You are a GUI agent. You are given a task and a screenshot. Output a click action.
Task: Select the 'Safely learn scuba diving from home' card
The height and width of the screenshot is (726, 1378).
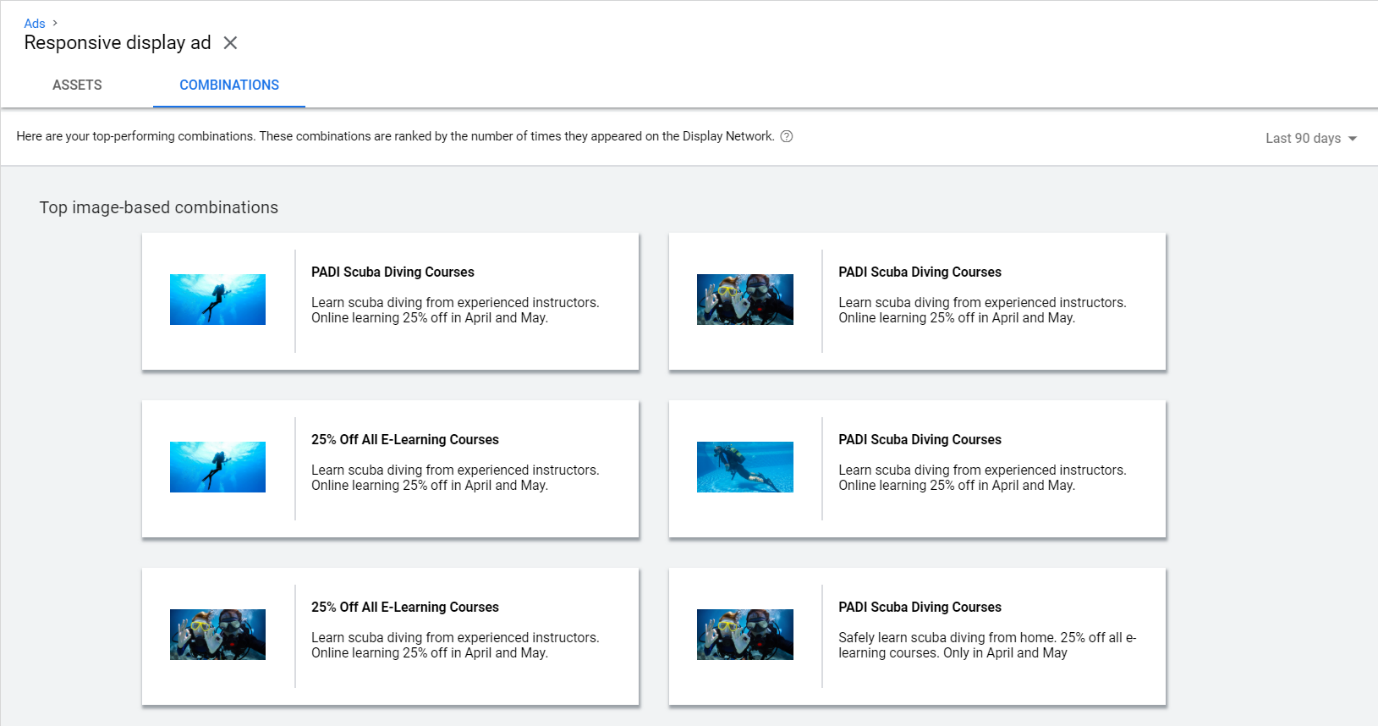(x=917, y=636)
